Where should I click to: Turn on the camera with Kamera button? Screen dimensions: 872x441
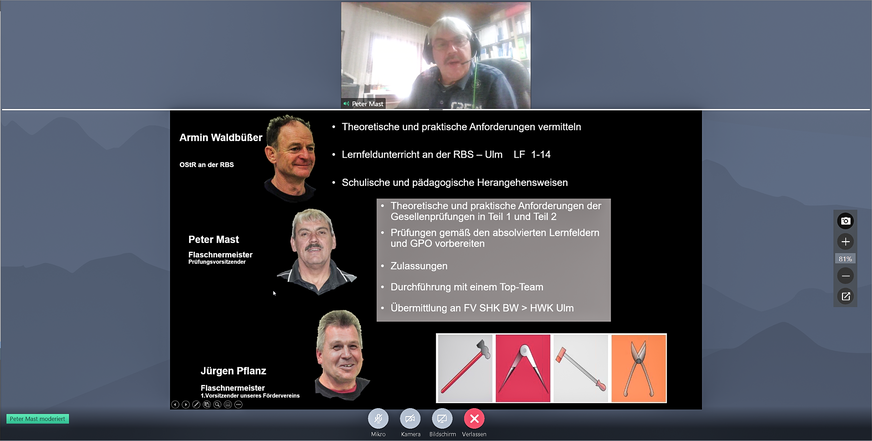[x=410, y=418]
